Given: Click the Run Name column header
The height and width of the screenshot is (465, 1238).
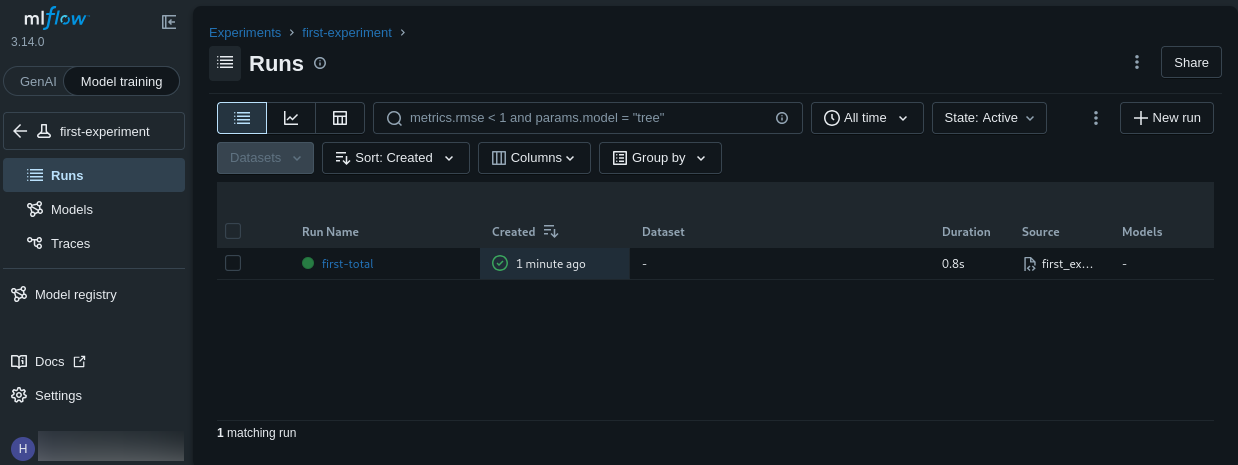Looking at the screenshot, I should click(330, 231).
